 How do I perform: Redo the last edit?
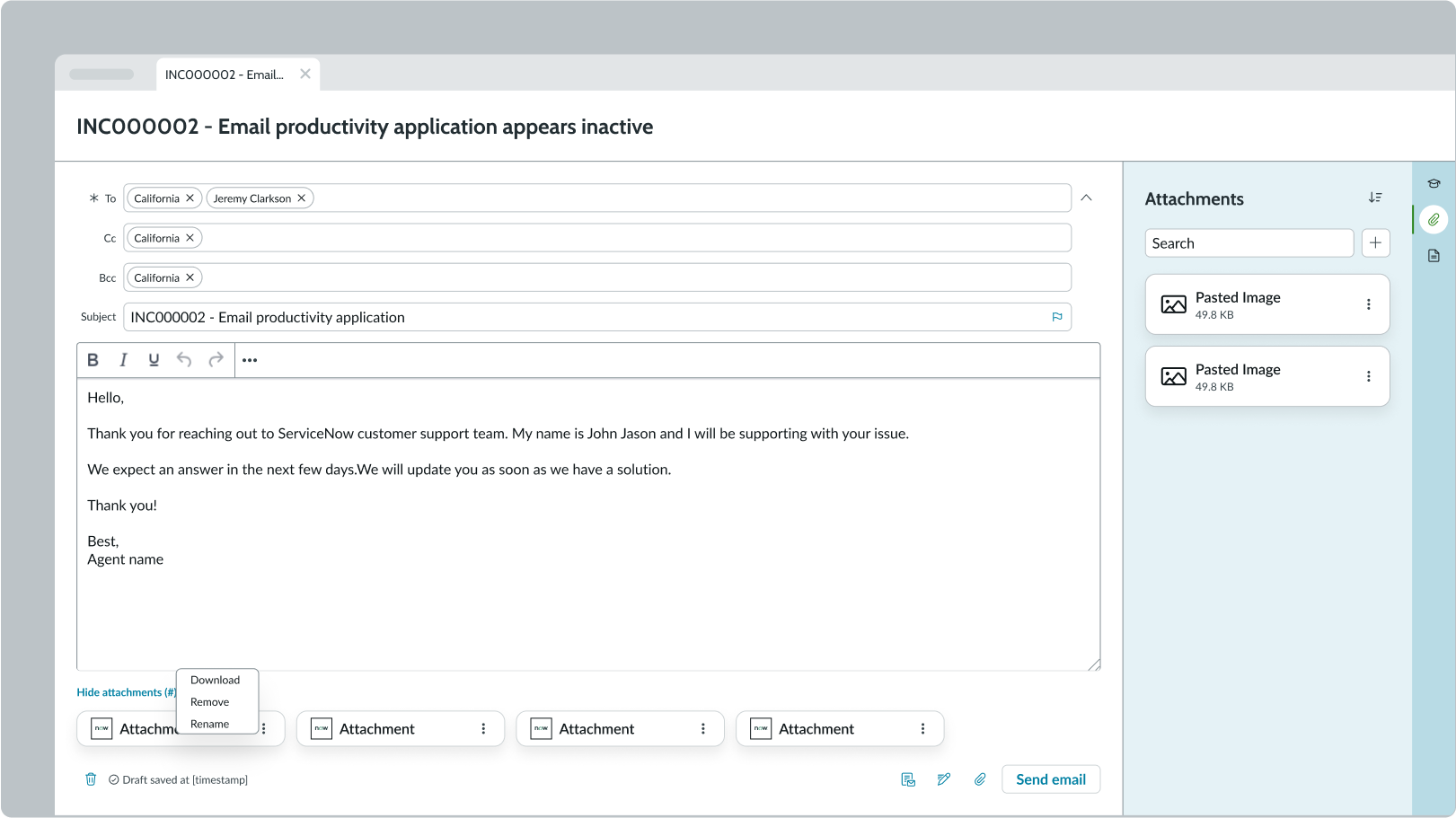point(216,360)
